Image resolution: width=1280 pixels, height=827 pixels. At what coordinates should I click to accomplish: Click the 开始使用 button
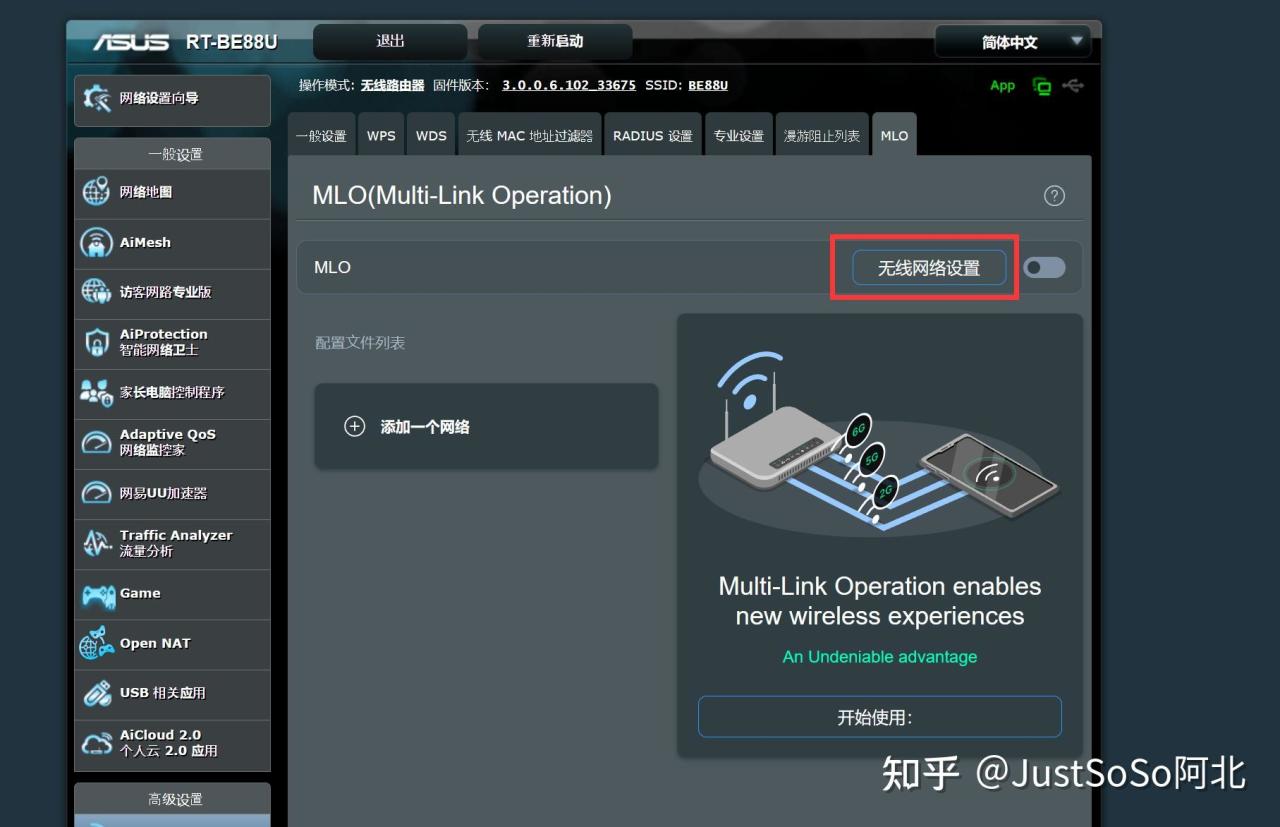[879, 717]
